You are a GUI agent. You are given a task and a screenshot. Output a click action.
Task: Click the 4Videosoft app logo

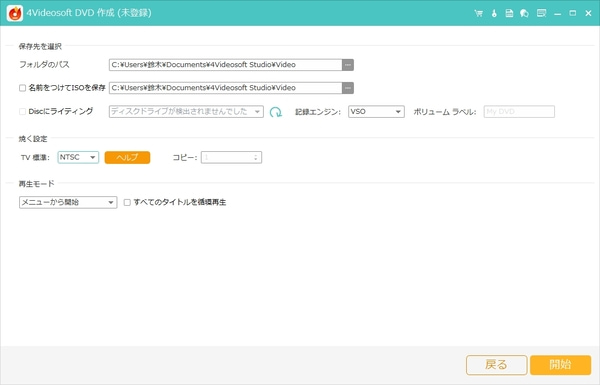pos(15,13)
